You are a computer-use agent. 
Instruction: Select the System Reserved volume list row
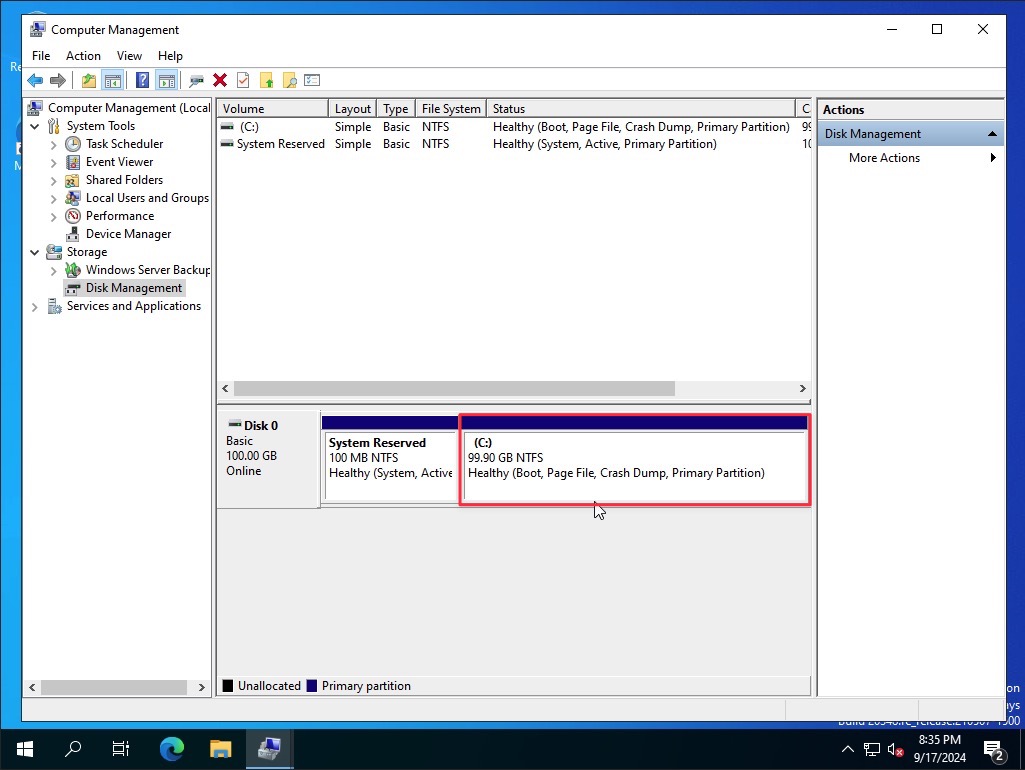(x=514, y=144)
